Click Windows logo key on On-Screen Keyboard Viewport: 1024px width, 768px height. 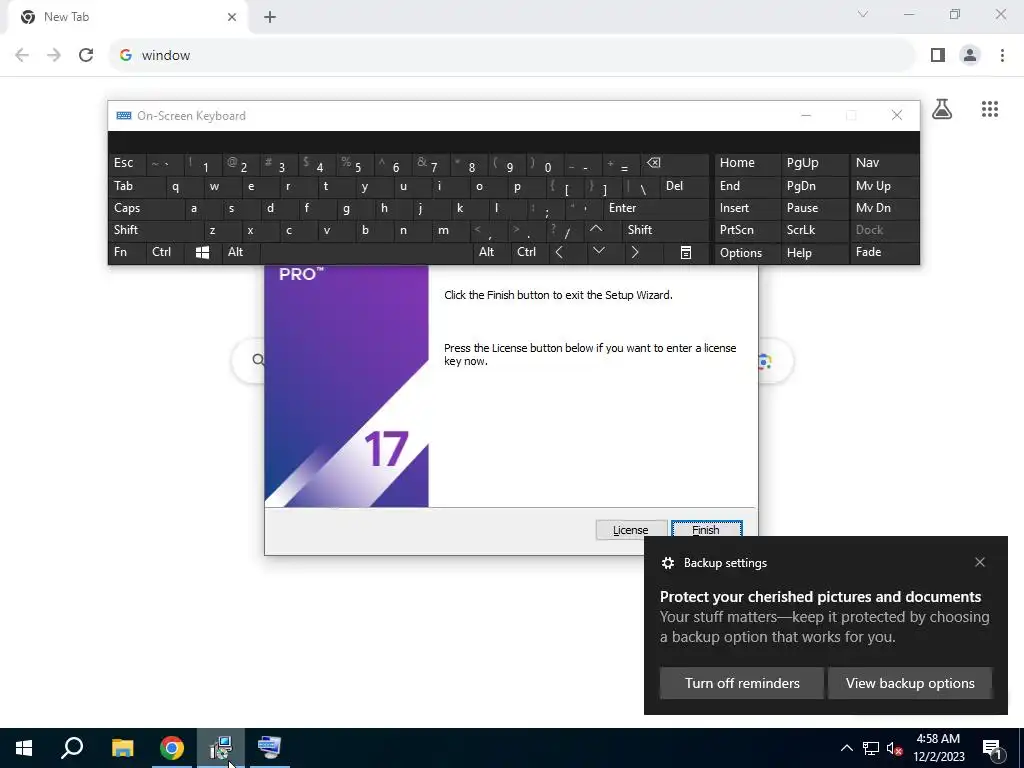202,252
